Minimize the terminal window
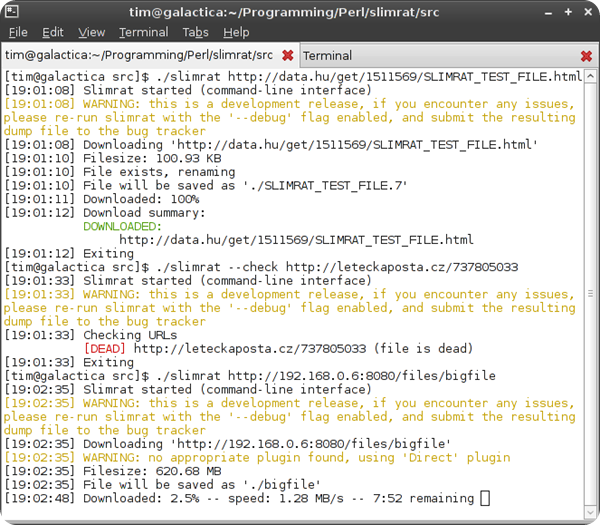Screen dimensions: 600x525 548,13
